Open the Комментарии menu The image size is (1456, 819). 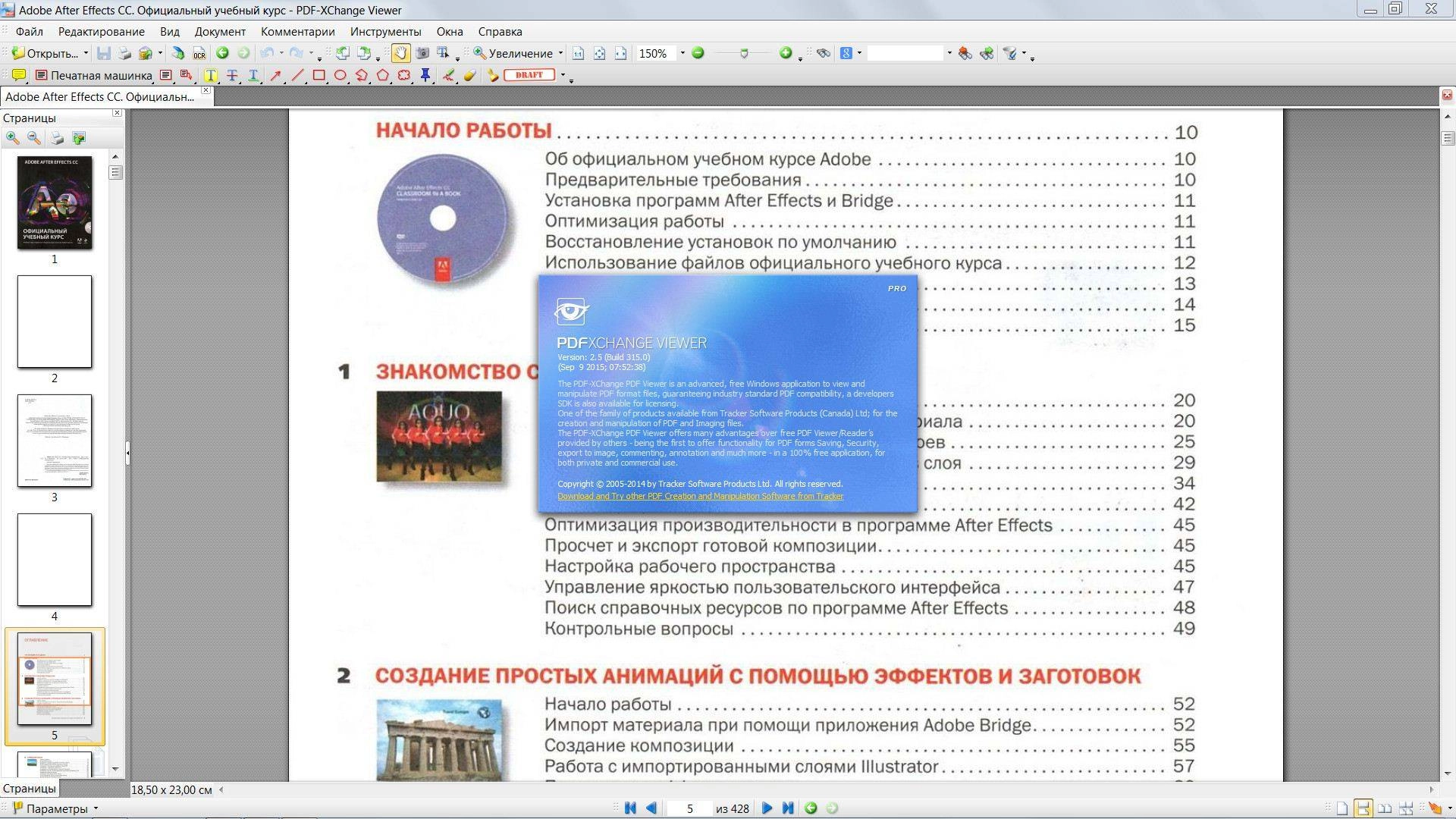pyautogui.click(x=298, y=32)
